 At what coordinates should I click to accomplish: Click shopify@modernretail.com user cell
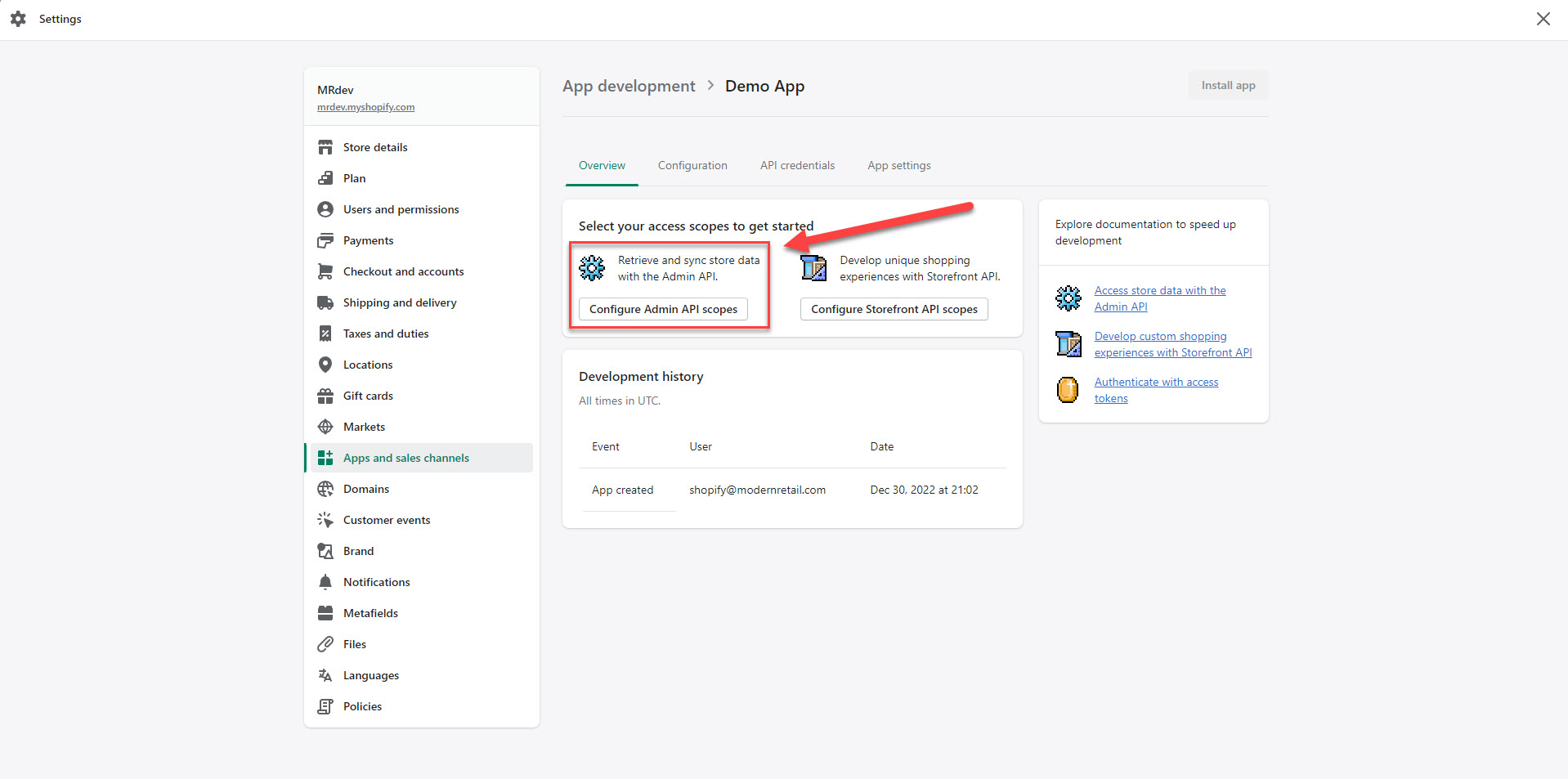click(x=757, y=490)
